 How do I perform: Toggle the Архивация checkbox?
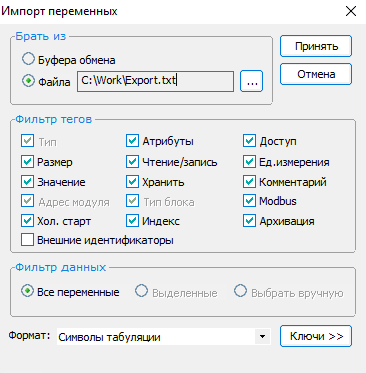point(249,221)
